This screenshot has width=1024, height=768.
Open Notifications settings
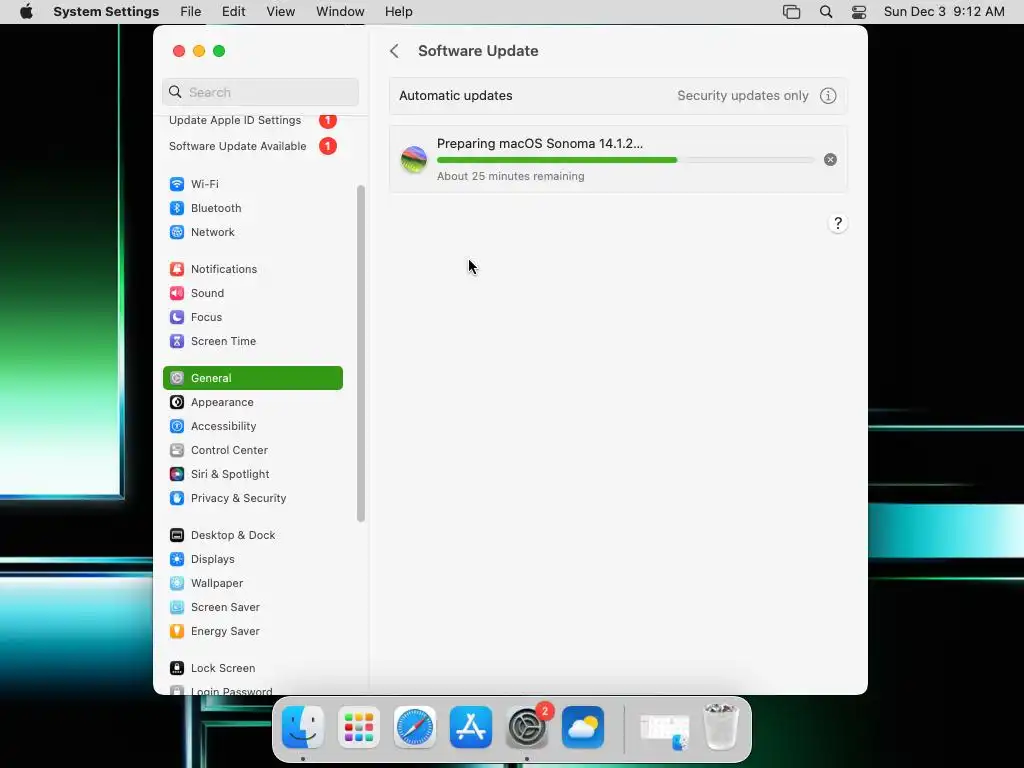(253, 269)
